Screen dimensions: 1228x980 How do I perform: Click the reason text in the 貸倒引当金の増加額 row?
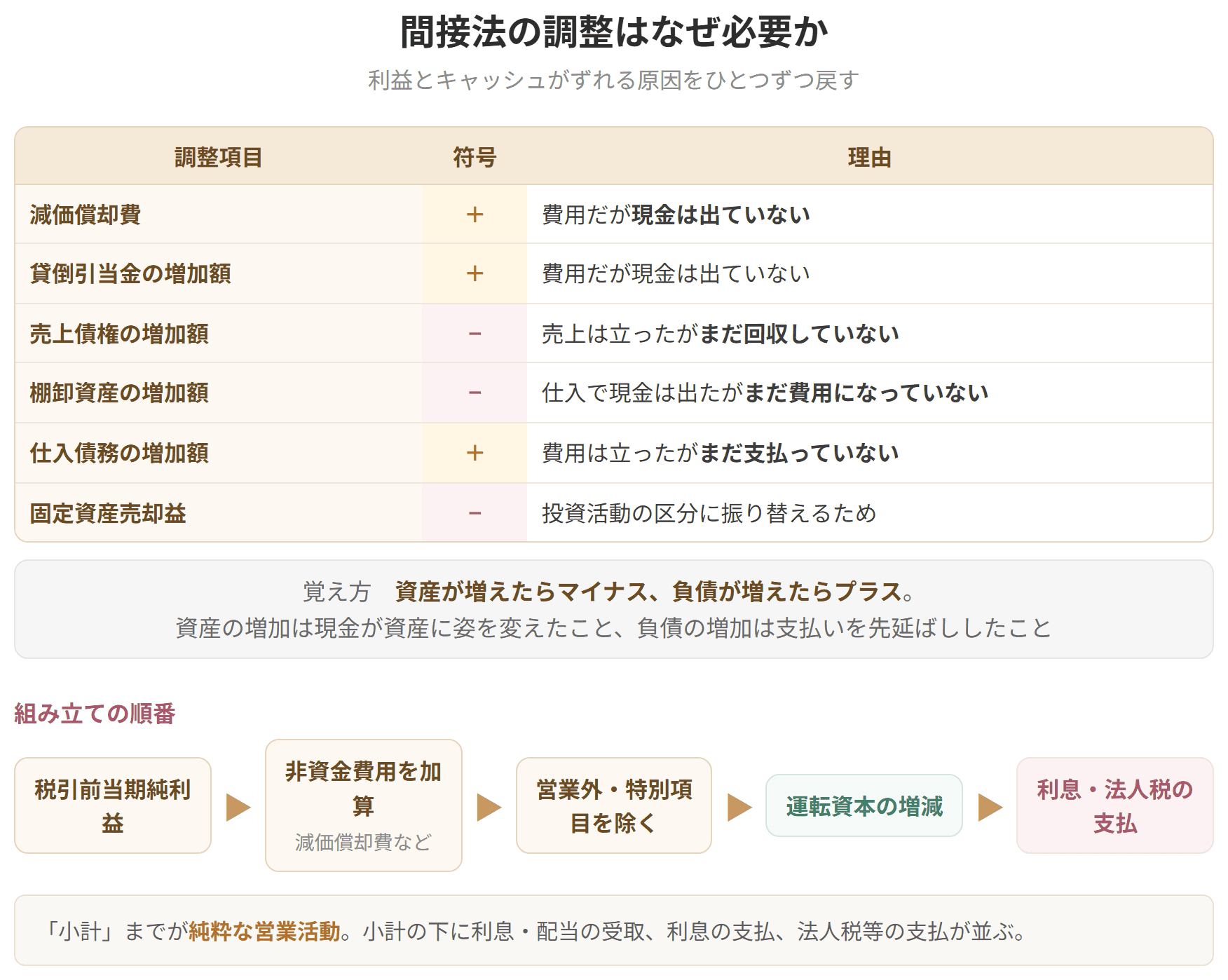[x=676, y=273]
